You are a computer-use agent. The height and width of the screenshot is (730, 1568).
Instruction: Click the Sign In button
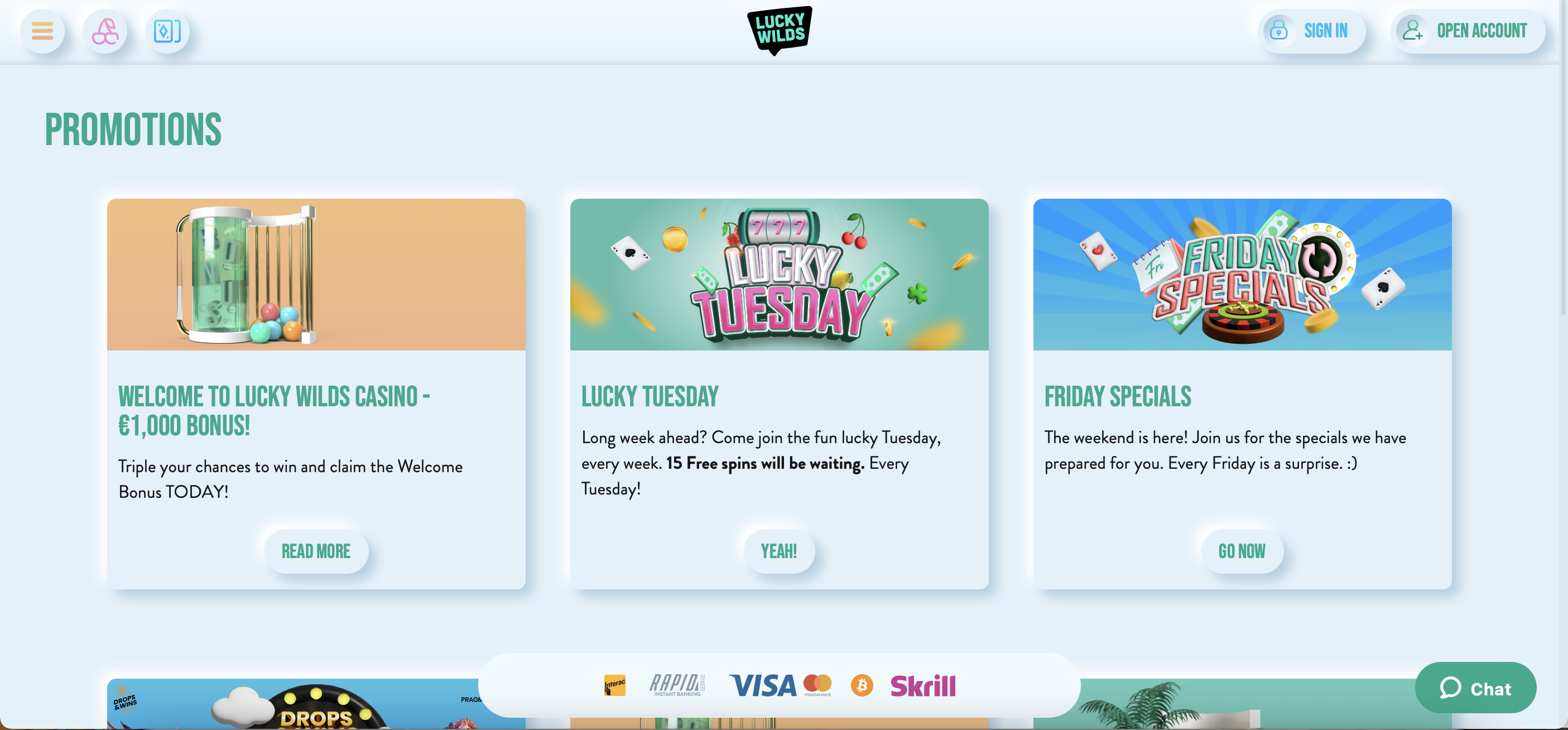1311,31
